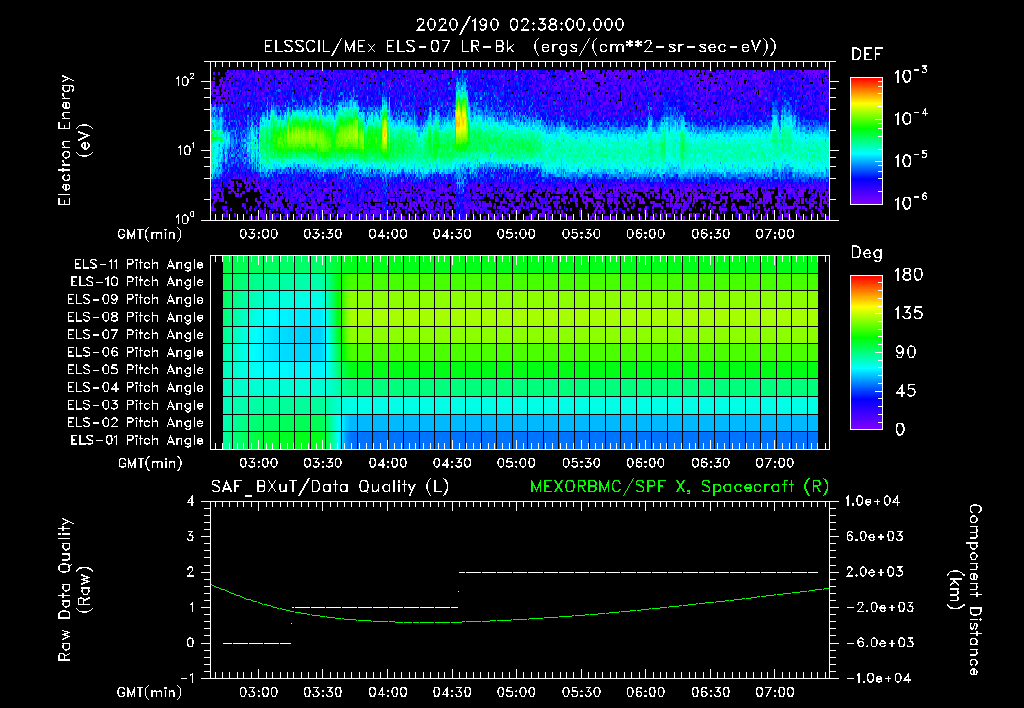Viewport: 1024px width, 708px height.
Task: Click the 10^2 energy axis tick label
Action: pyautogui.click(x=185, y=81)
